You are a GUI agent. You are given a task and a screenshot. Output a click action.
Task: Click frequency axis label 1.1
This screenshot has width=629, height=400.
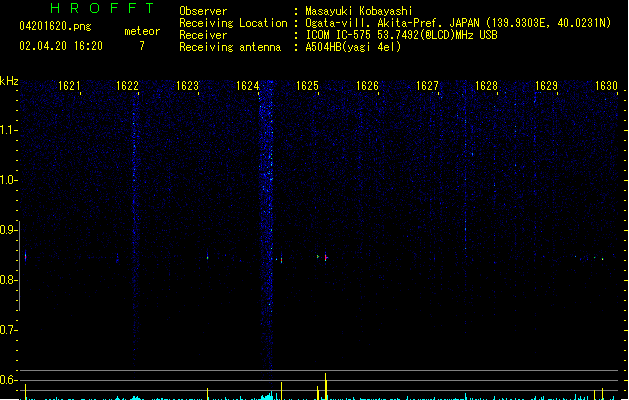tap(8, 130)
